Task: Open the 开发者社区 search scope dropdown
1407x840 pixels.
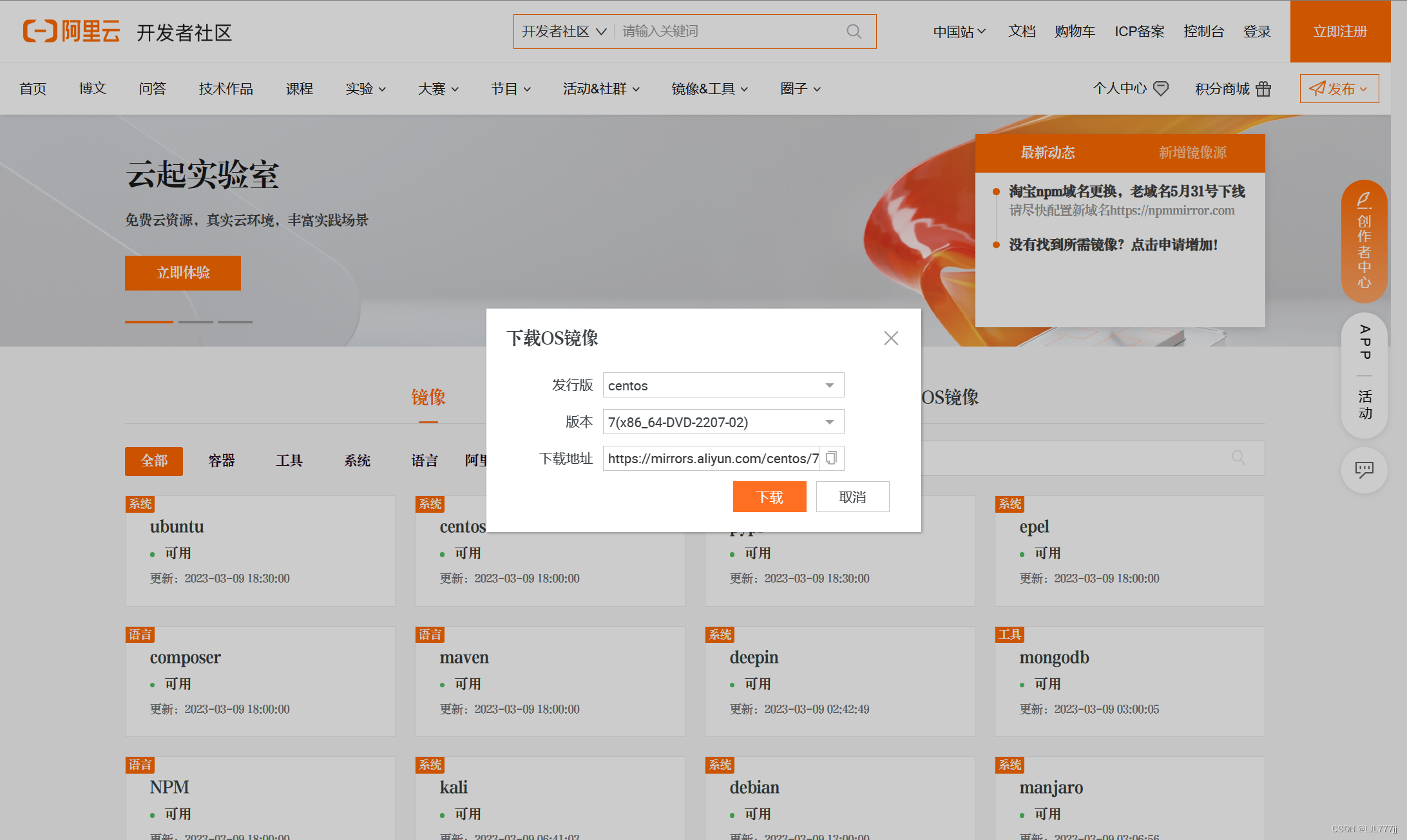Action: tap(563, 32)
